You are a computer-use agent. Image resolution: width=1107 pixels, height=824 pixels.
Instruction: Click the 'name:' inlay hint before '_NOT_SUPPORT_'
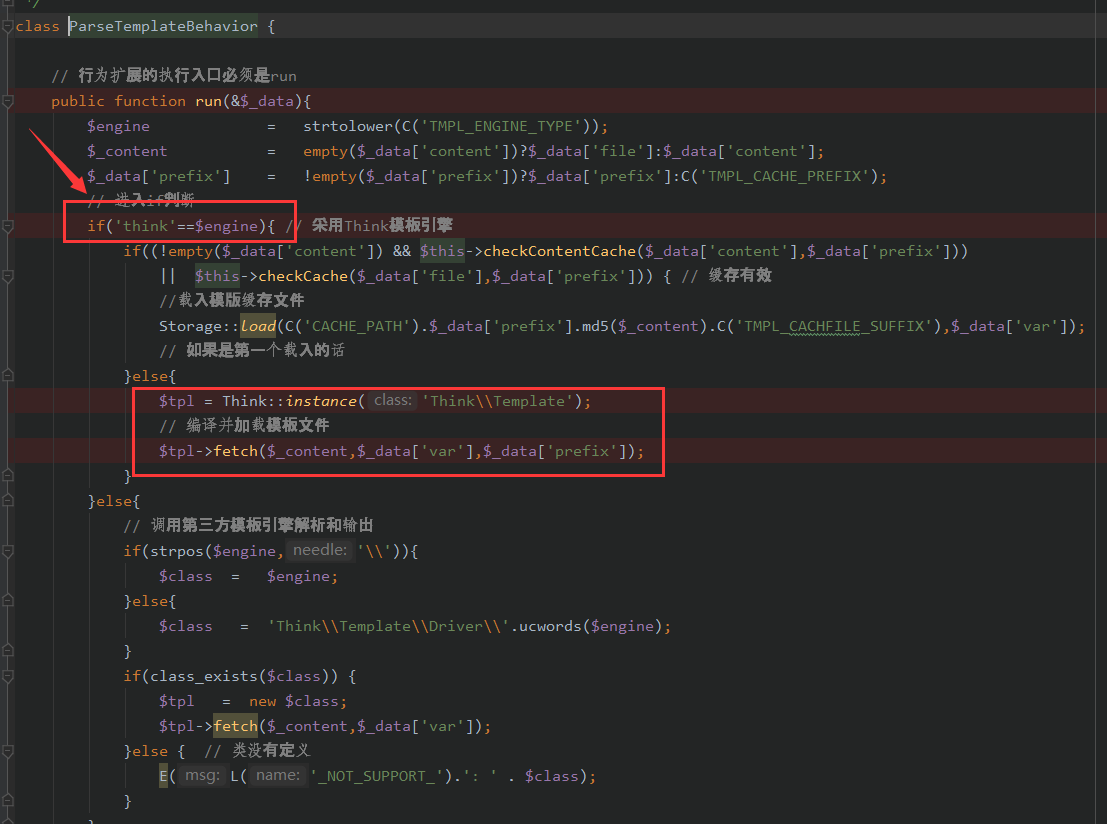[x=276, y=776]
